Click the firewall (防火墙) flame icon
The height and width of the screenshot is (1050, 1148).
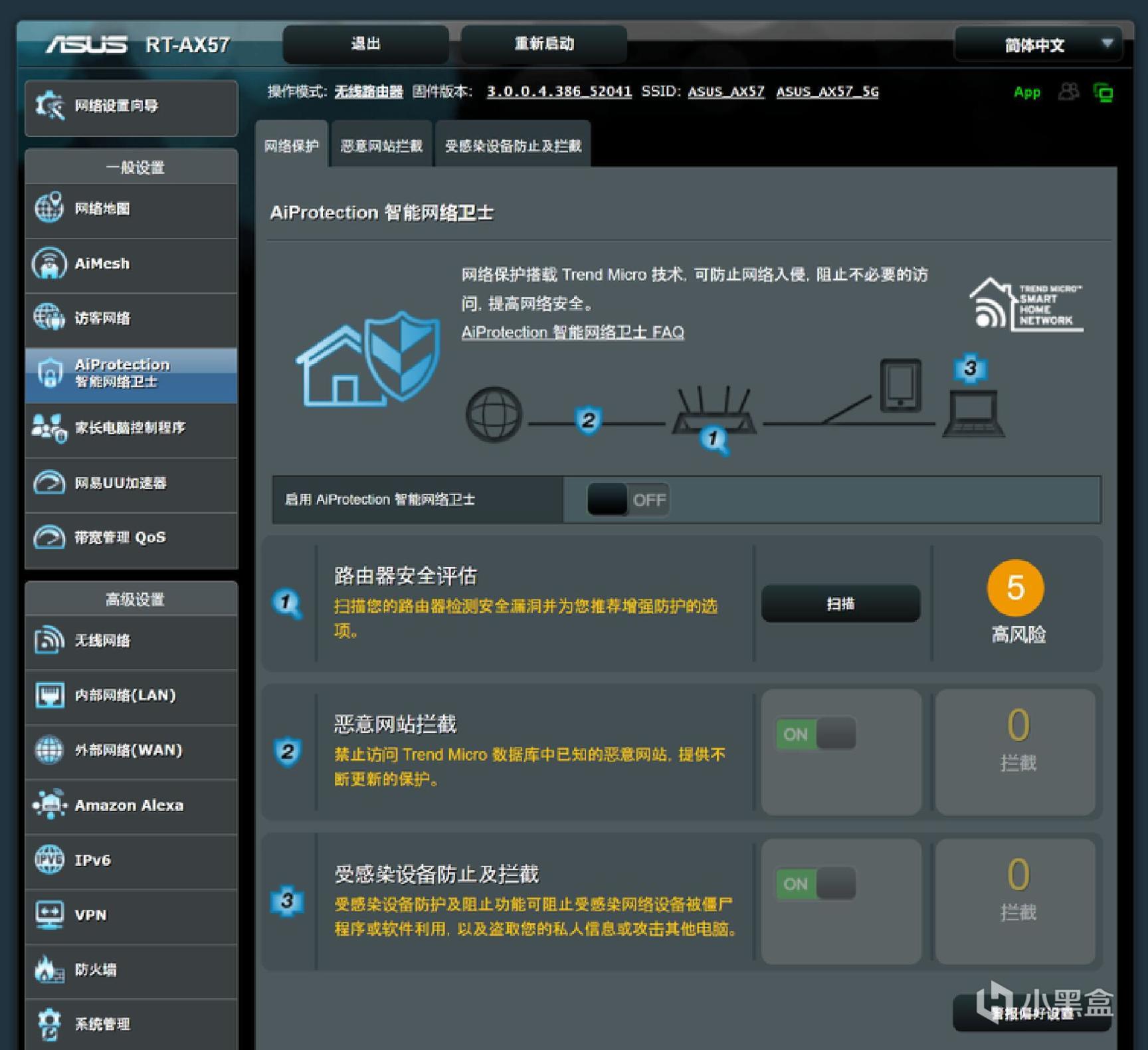(49, 970)
